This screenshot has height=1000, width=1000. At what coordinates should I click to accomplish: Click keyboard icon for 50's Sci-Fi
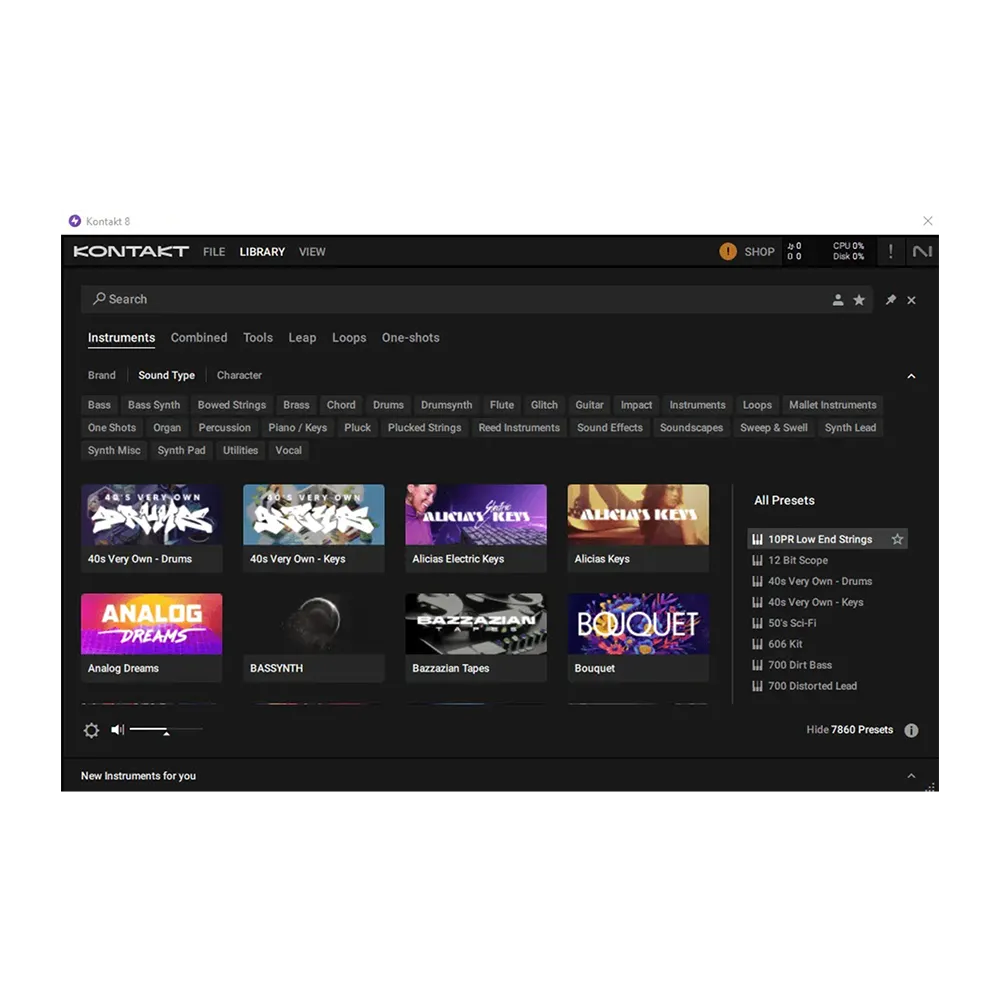[x=757, y=623]
